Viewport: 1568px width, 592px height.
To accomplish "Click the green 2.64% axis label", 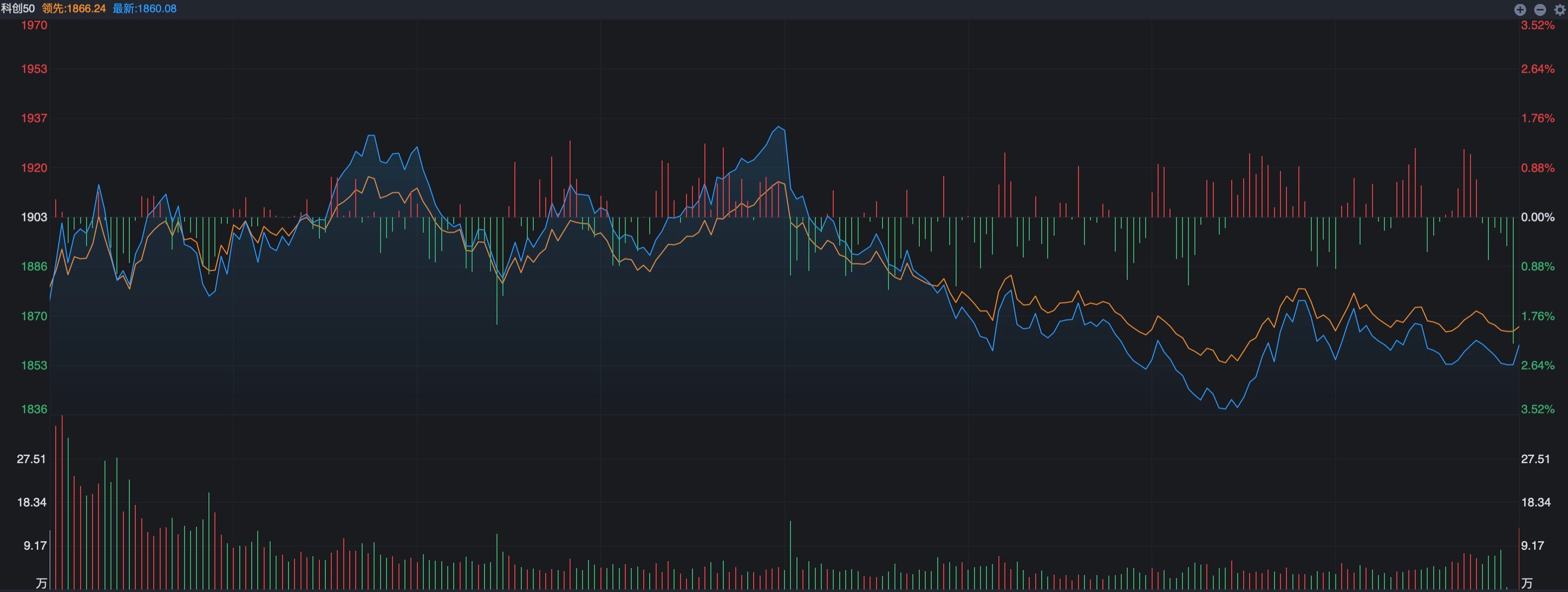I will 1538,365.
